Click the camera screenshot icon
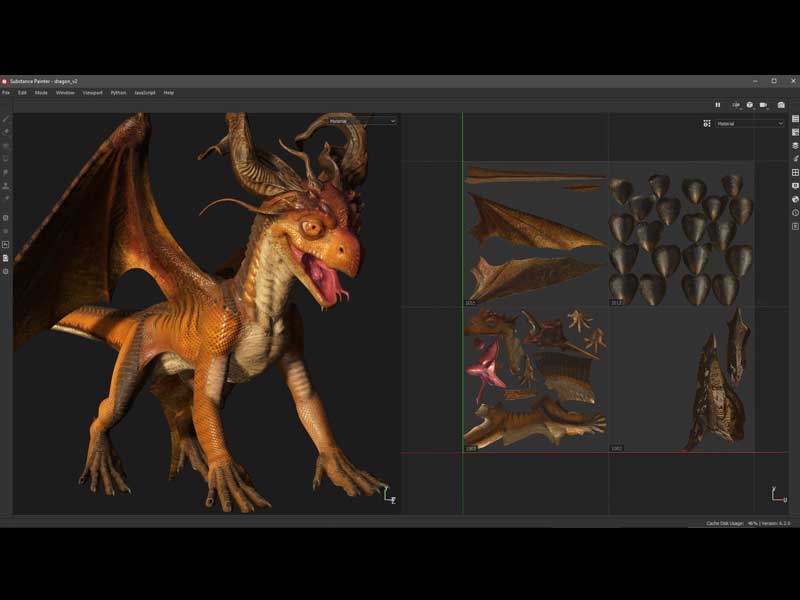The height and width of the screenshot is (600, 800). 781,105
